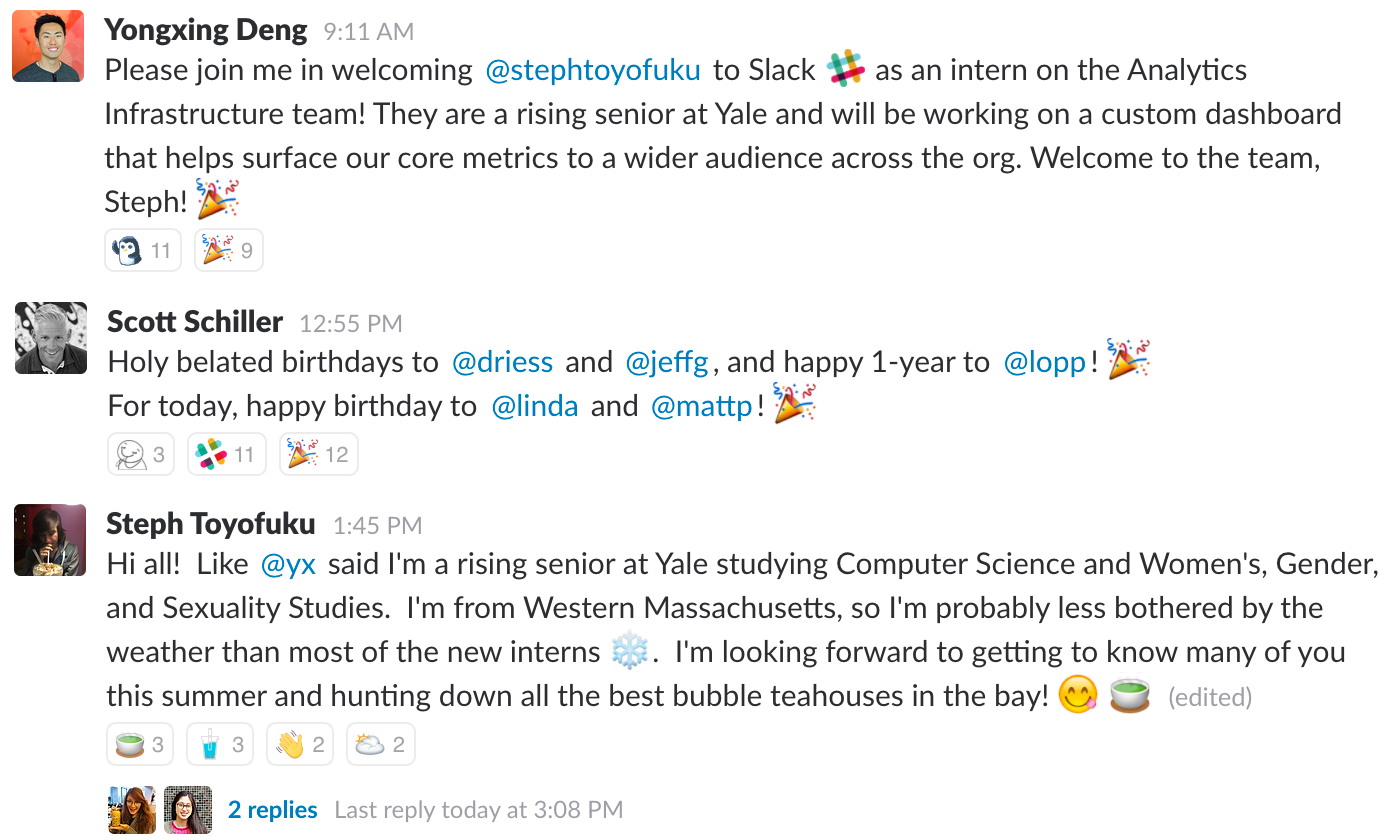Click the 9:11 AM message timestamp
This screenshot has width=1400, height=840.
coord(368,32)
